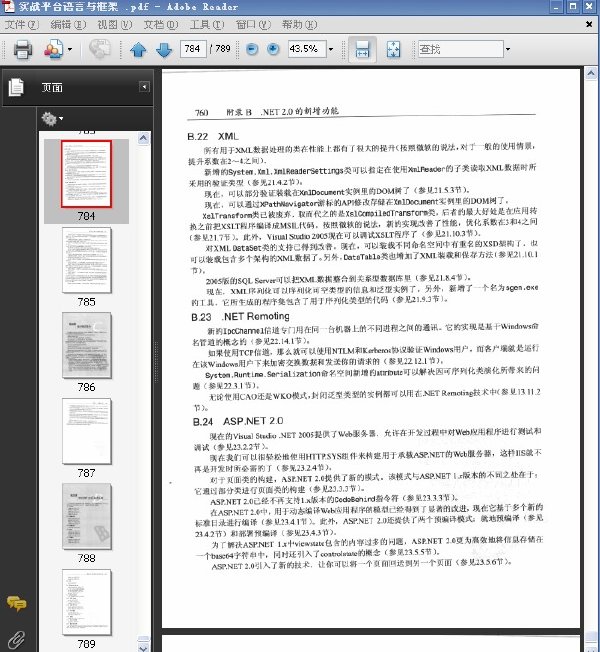600x652 pixels.
Task: Select page 785 thumbnail
Action: pos(86,260)
